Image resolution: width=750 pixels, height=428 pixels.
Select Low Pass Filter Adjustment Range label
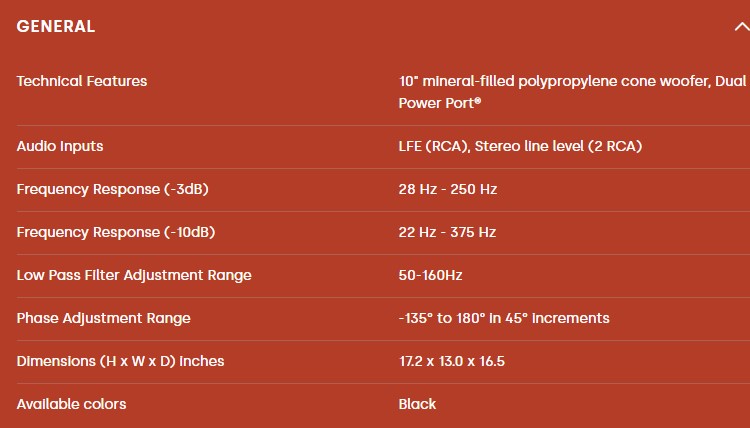pyautogui.click(x=134, y=275)
